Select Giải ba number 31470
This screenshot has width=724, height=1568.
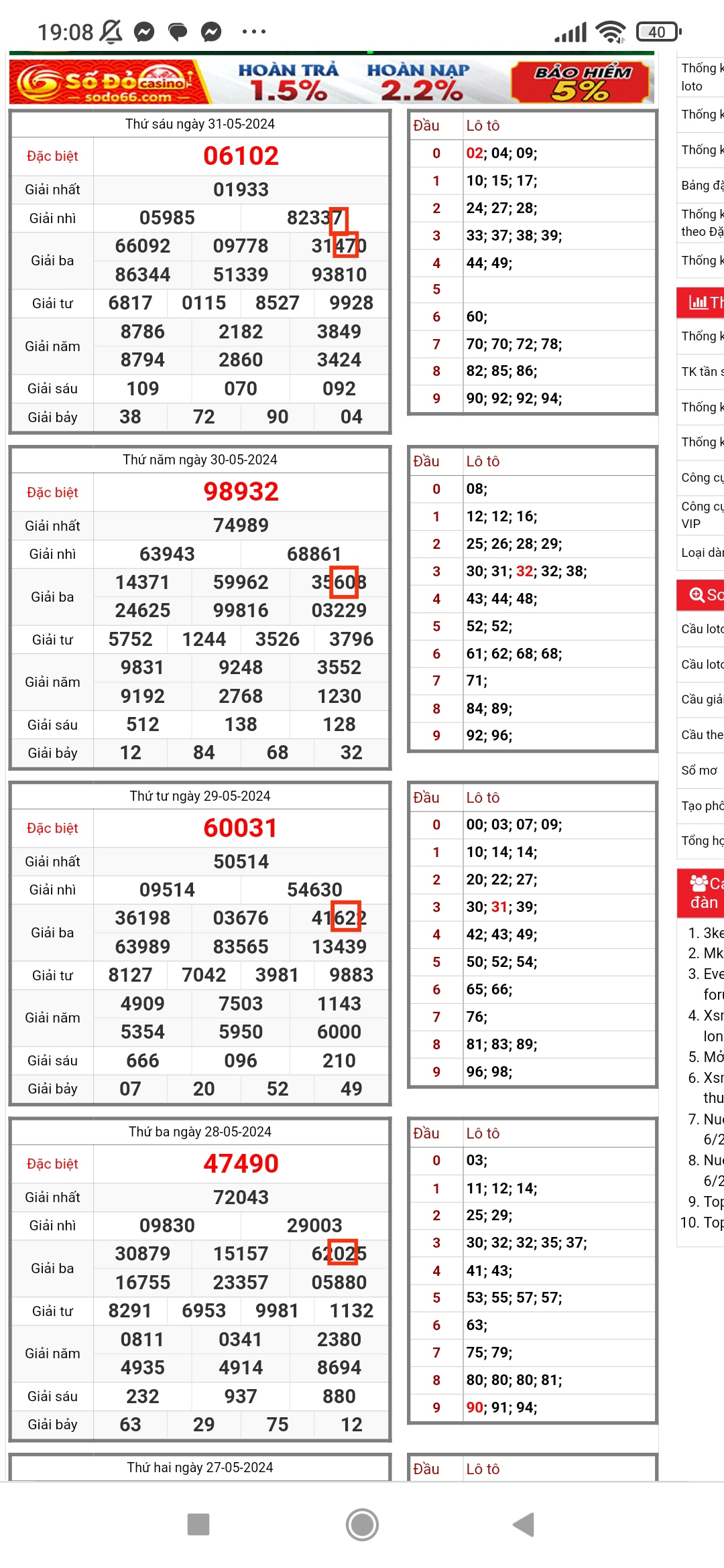[339, 246]
